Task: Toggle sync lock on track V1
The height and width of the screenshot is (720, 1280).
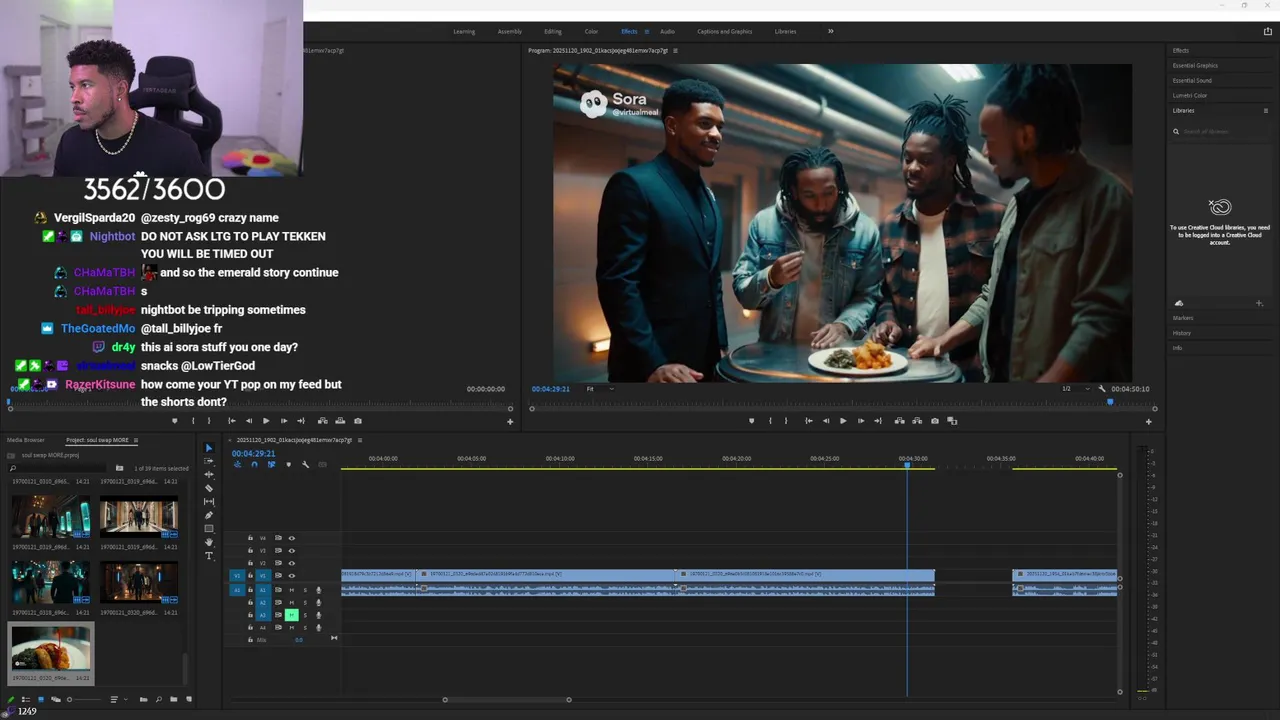Action: point(278,576)
